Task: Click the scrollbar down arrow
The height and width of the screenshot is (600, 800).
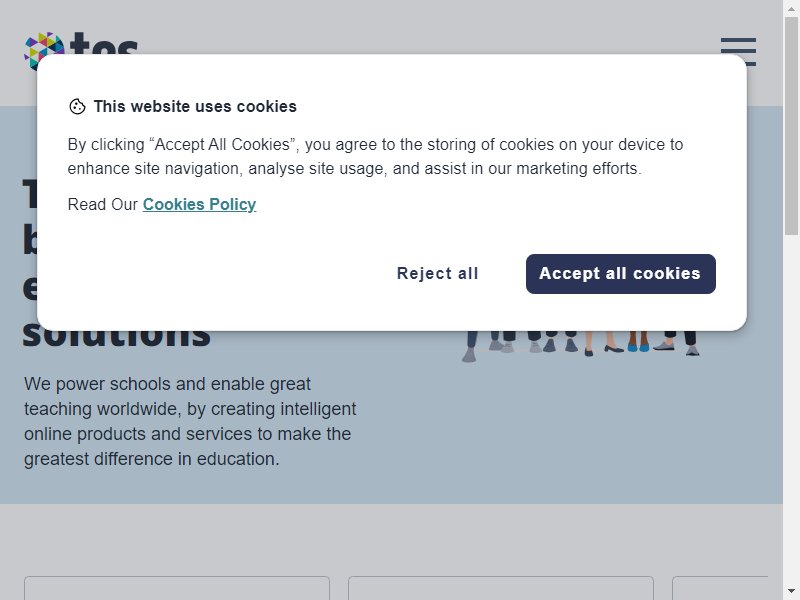Action: [x=791, y=591]
